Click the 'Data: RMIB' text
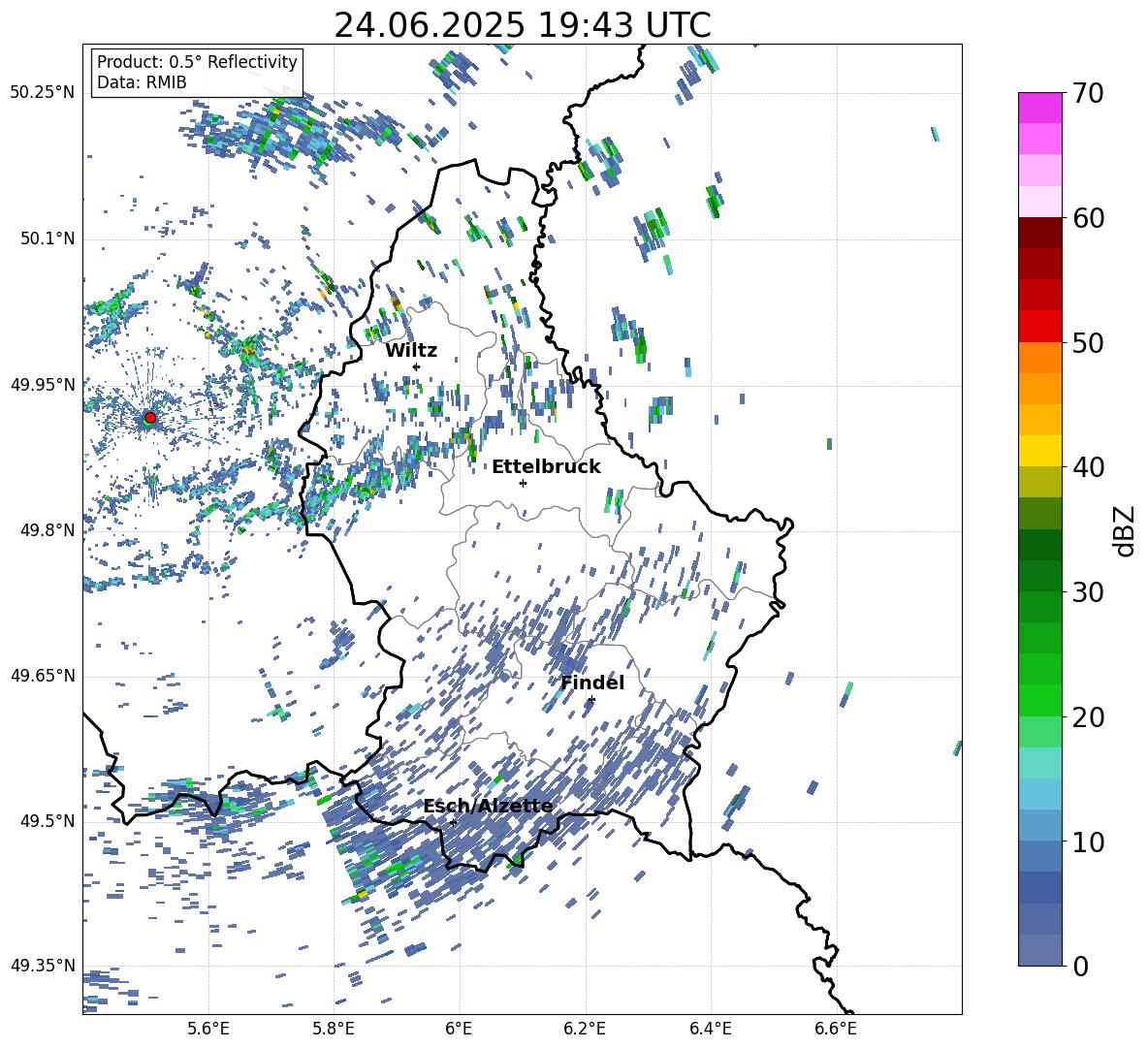1148x1048 pixels. pos(142,82)
